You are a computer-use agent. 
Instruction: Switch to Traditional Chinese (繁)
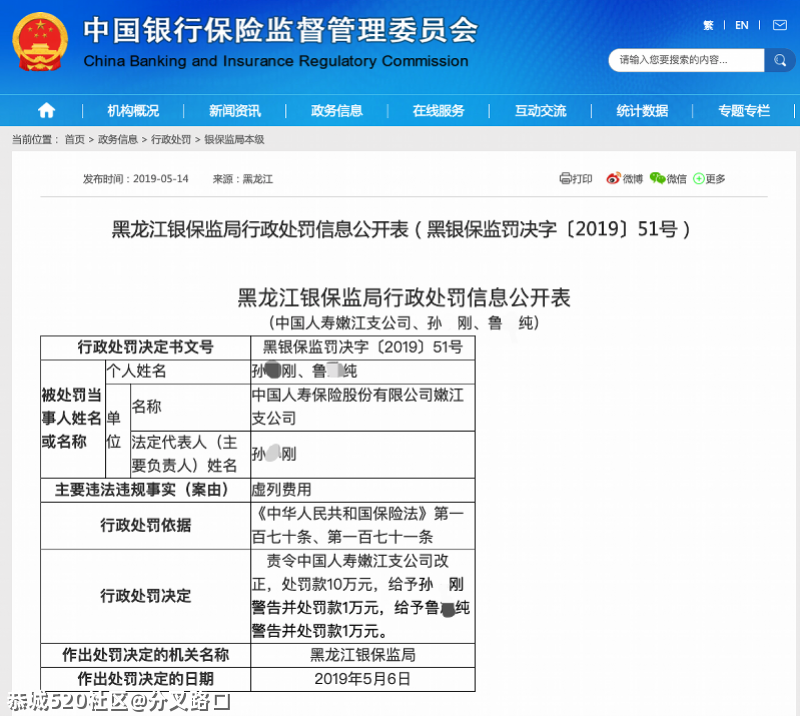click(708, 26)
